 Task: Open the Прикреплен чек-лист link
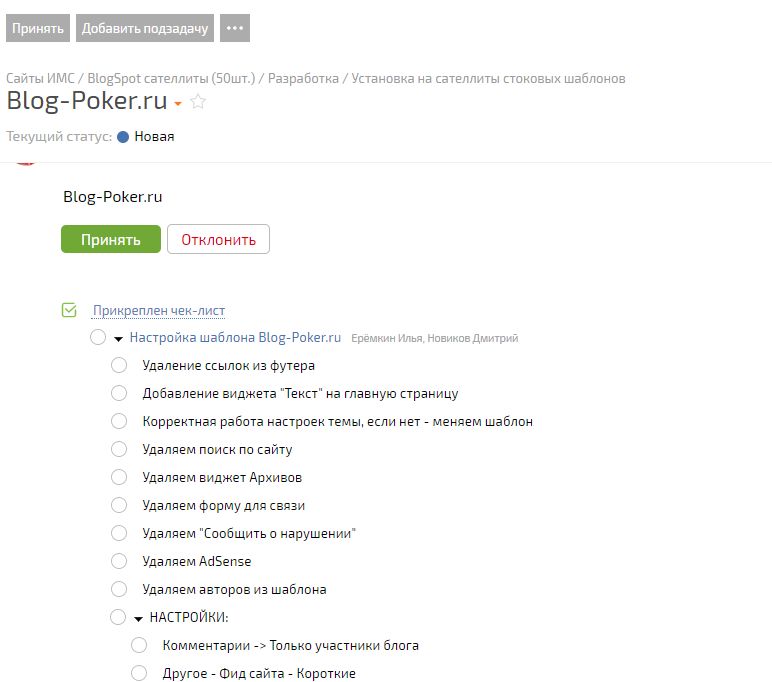(159, 311)
